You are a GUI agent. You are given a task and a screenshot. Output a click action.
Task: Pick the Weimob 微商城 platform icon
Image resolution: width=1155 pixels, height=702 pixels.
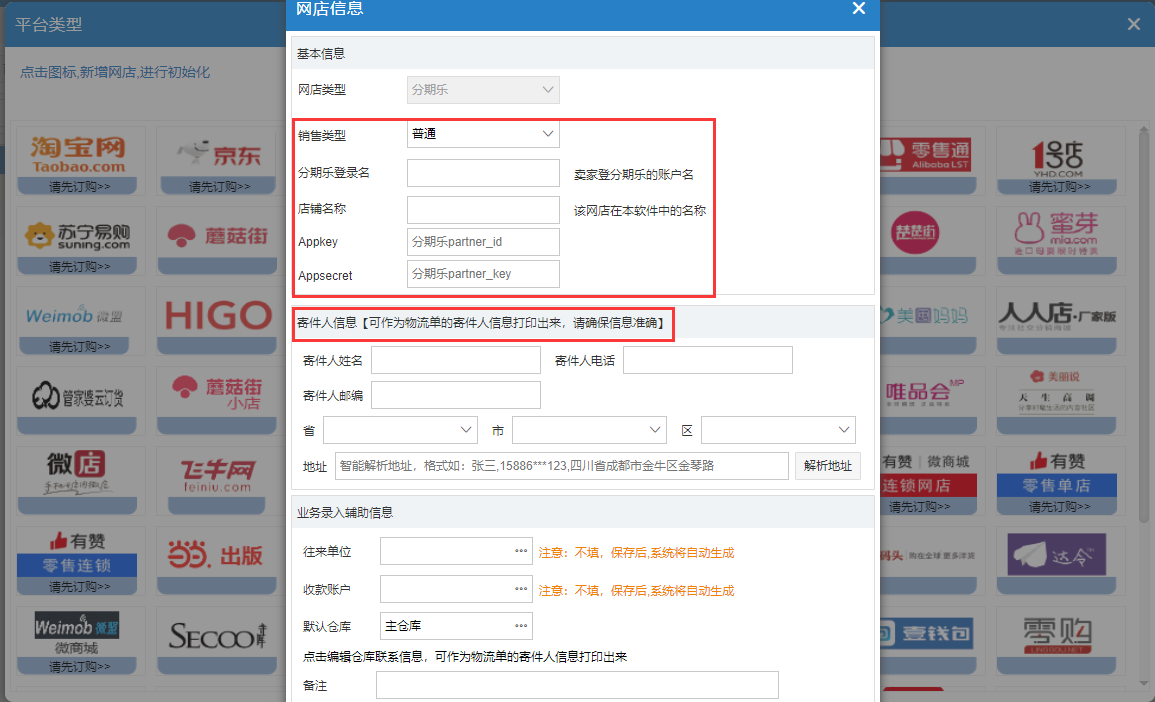coord(77,632)
